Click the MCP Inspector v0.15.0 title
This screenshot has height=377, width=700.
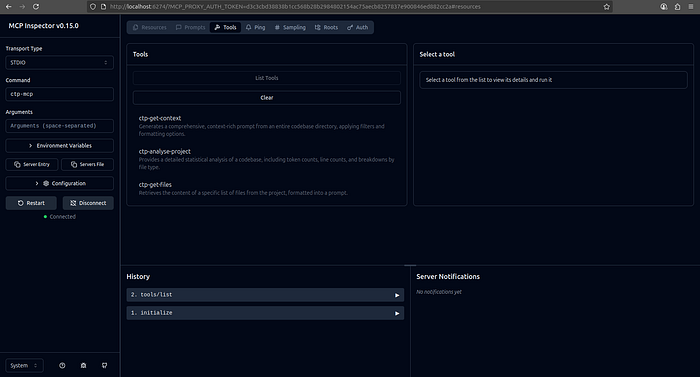tap(44, 26)
